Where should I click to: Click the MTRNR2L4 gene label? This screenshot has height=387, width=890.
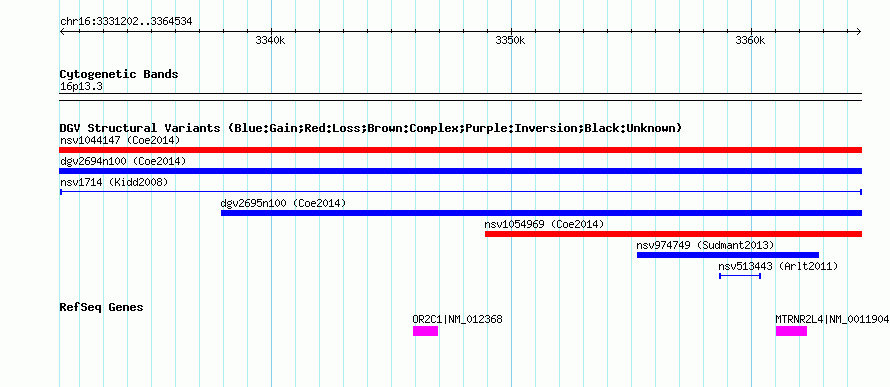click(x=832, y=319)
